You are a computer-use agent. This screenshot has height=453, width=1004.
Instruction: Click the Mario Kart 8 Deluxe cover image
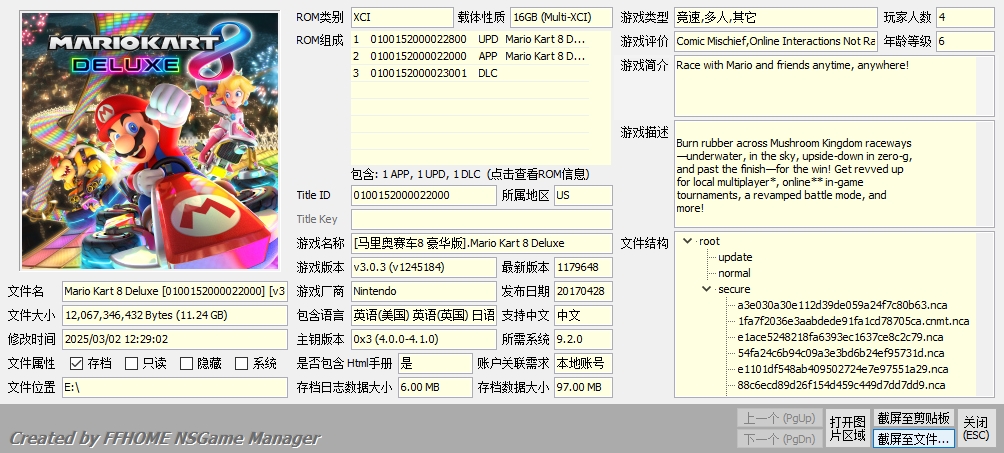[x=150, y=141]
